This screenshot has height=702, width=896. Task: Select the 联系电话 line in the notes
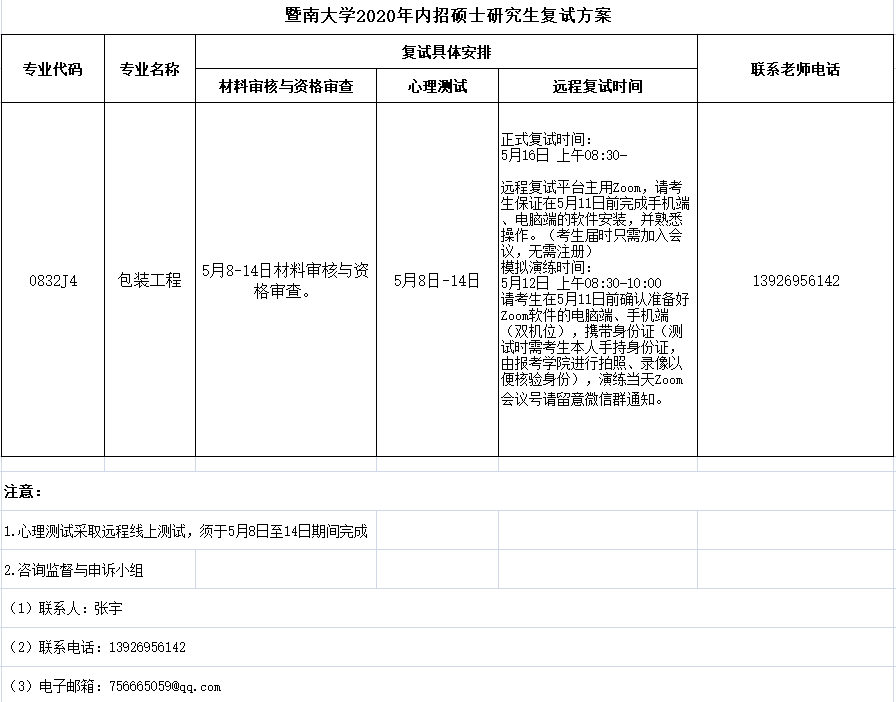click(x=97, y=647)
